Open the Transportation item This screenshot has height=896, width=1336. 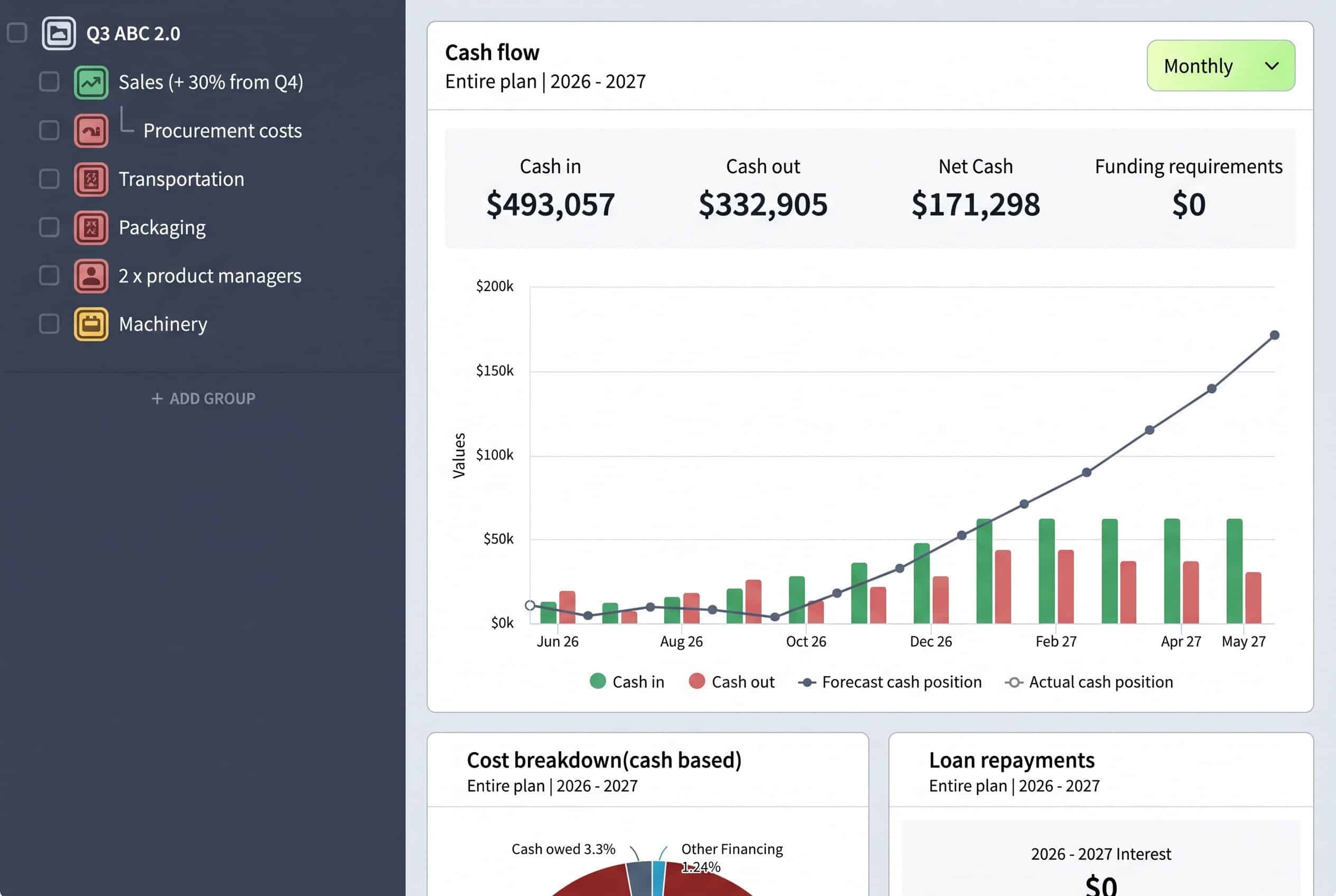(x=181, y=180)
